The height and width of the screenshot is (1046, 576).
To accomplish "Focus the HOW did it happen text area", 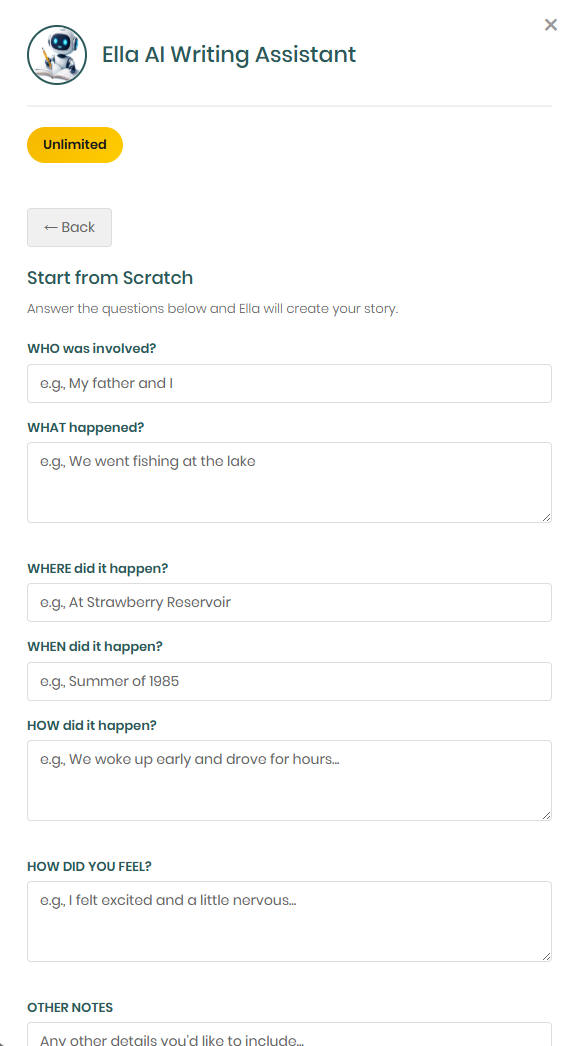I will (x=289, y=780).
